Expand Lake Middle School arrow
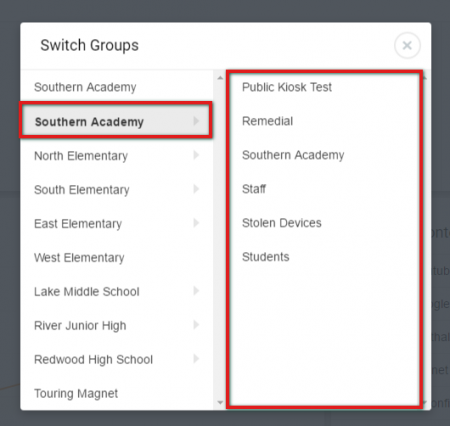 coord(196,291)
